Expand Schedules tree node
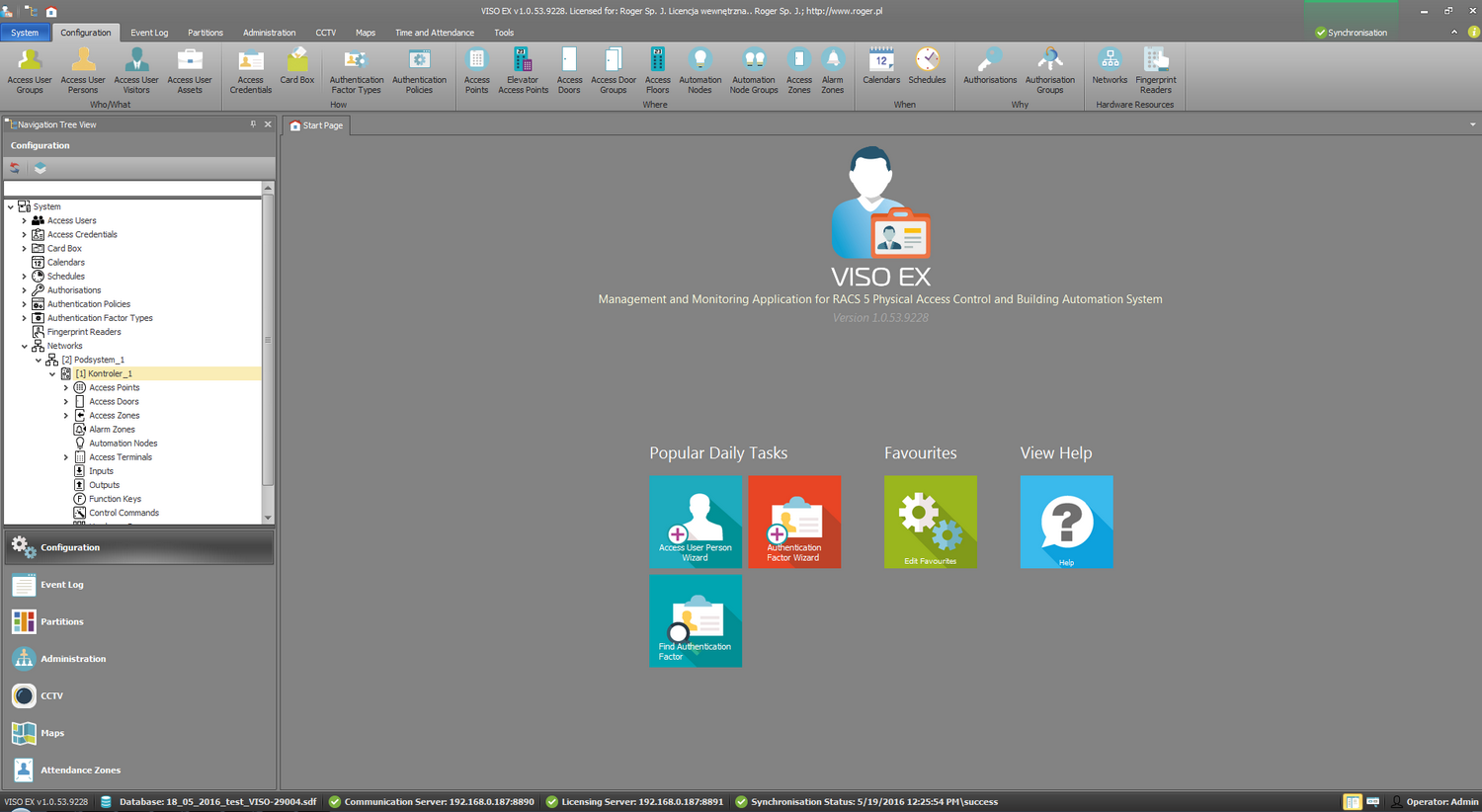This screenshot has width=1482, height=812. pos(25,276)
